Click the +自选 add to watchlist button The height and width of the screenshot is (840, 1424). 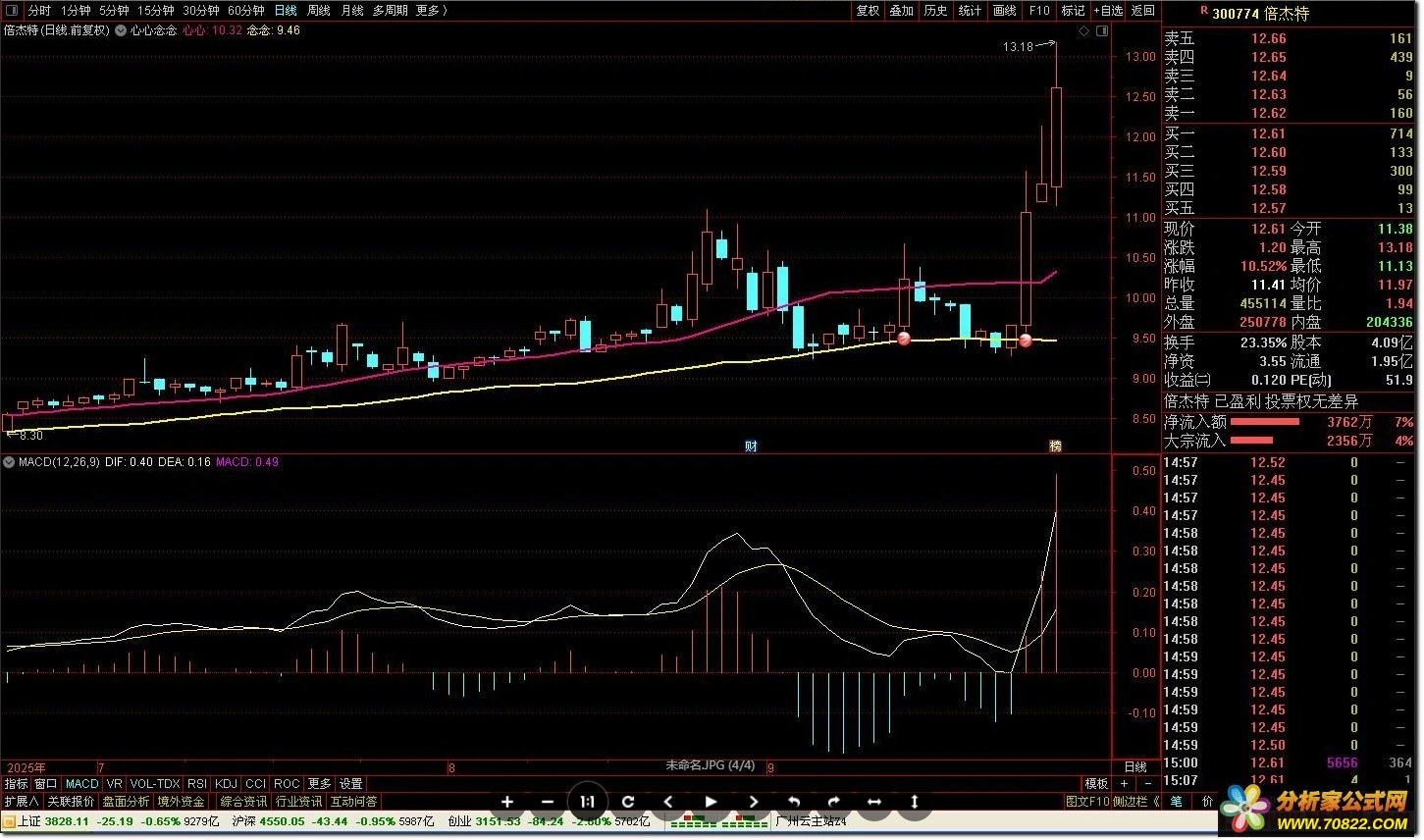click(1108, 11)
